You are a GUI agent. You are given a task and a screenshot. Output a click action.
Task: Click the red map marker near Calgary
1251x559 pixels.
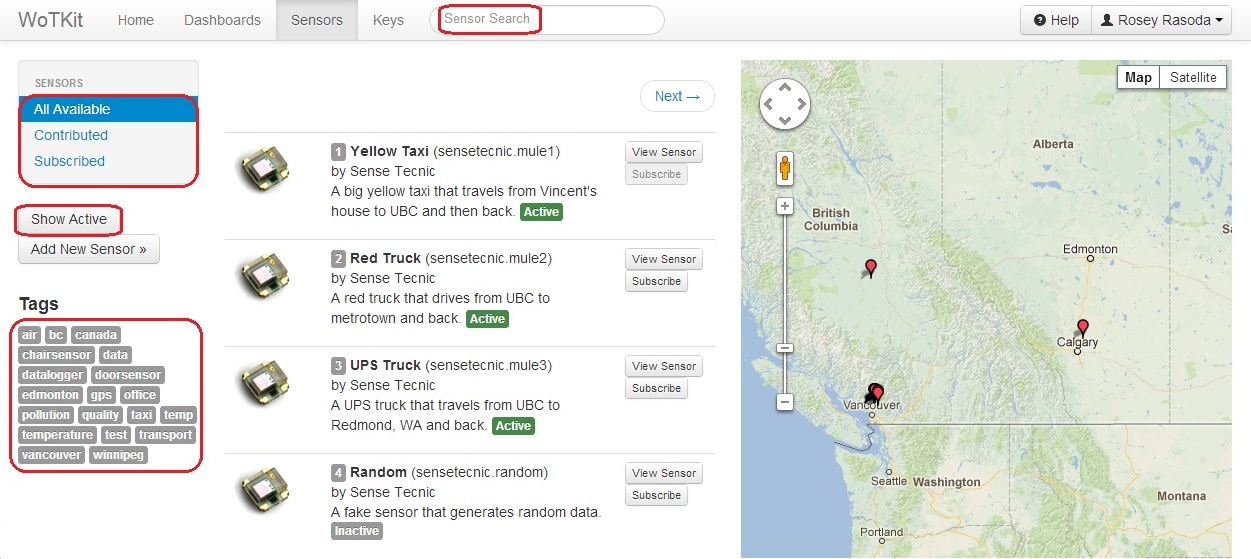pyautogui.click(x=1082, y=328)
